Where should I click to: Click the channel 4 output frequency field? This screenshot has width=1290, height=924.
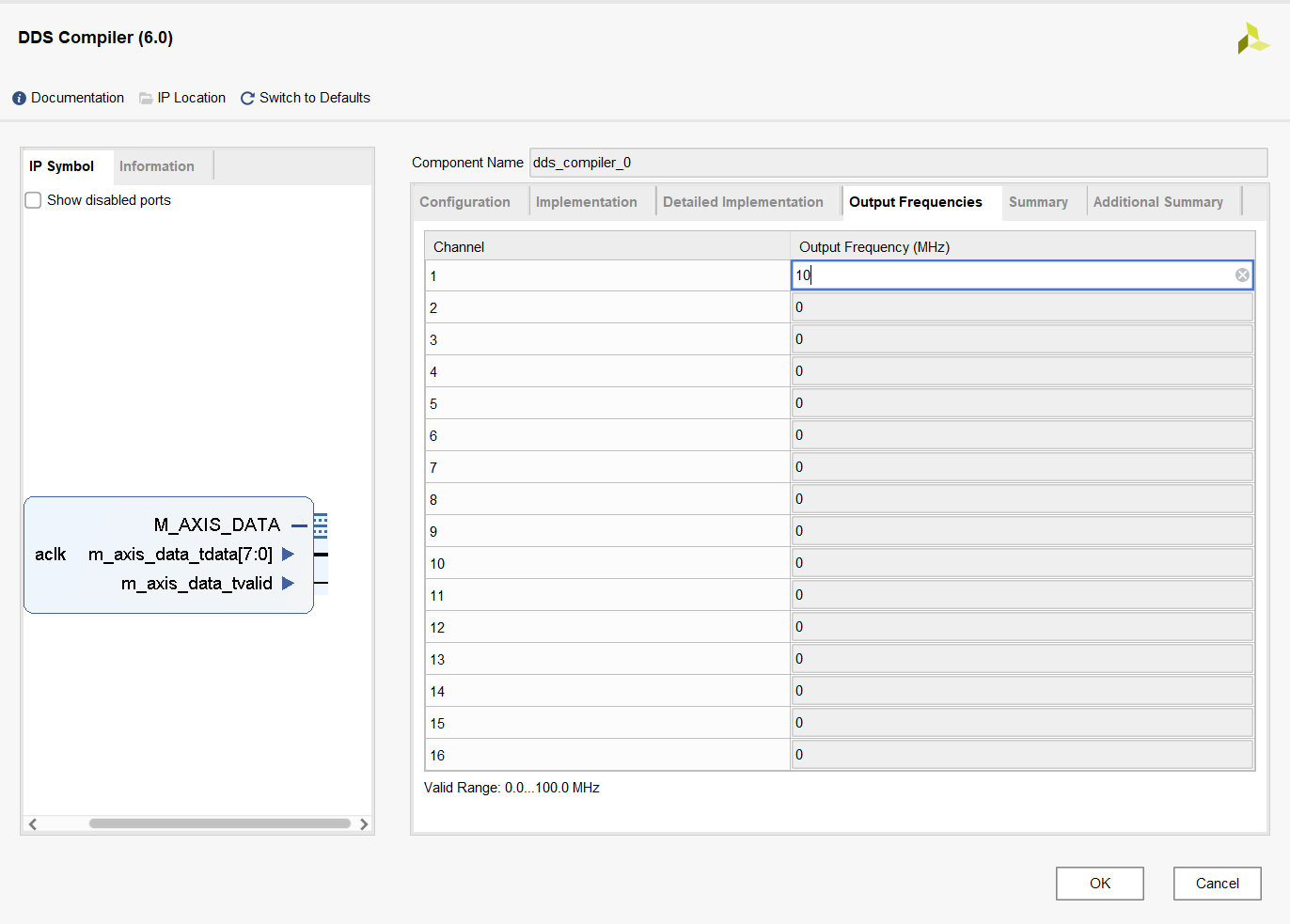[x=1022, y=371]
